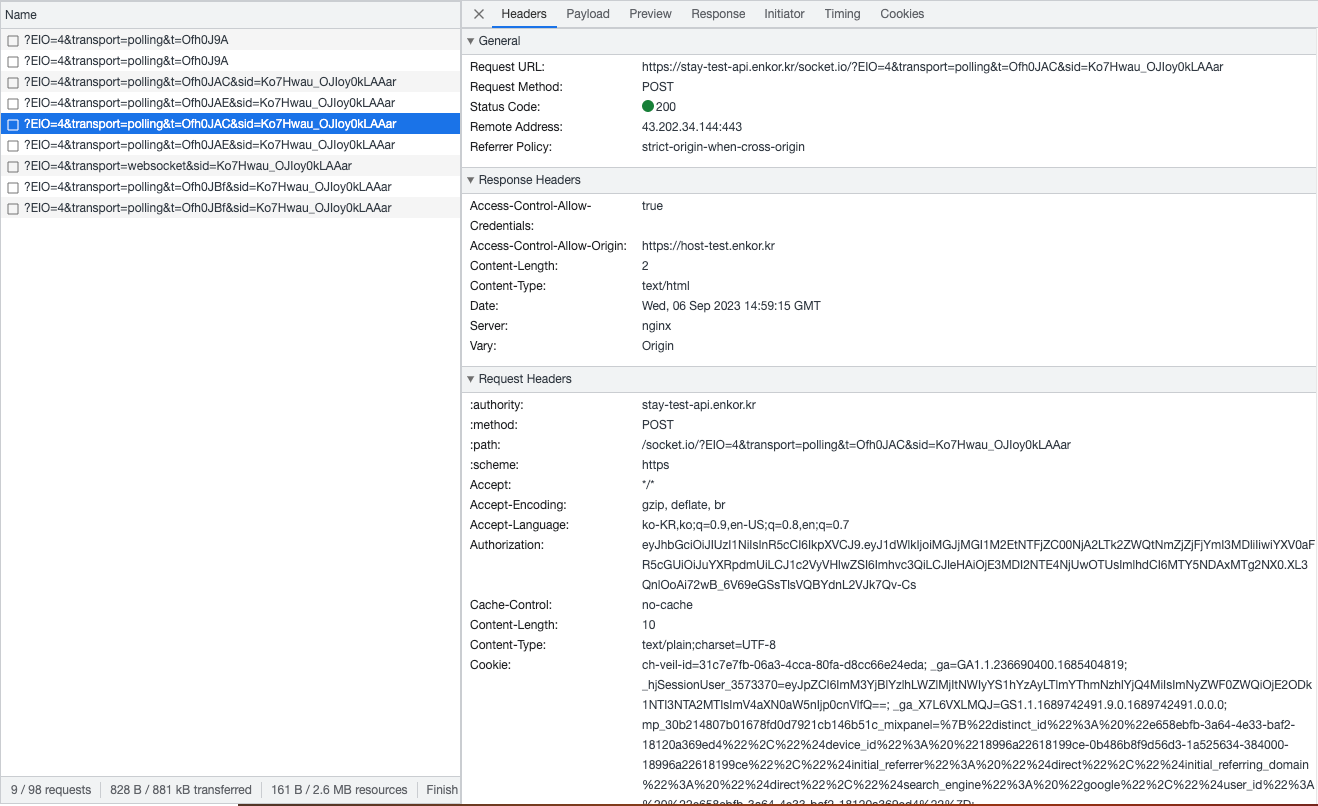
Task: Click the request Content-Length value 10
Action: (x=648, y=625)
